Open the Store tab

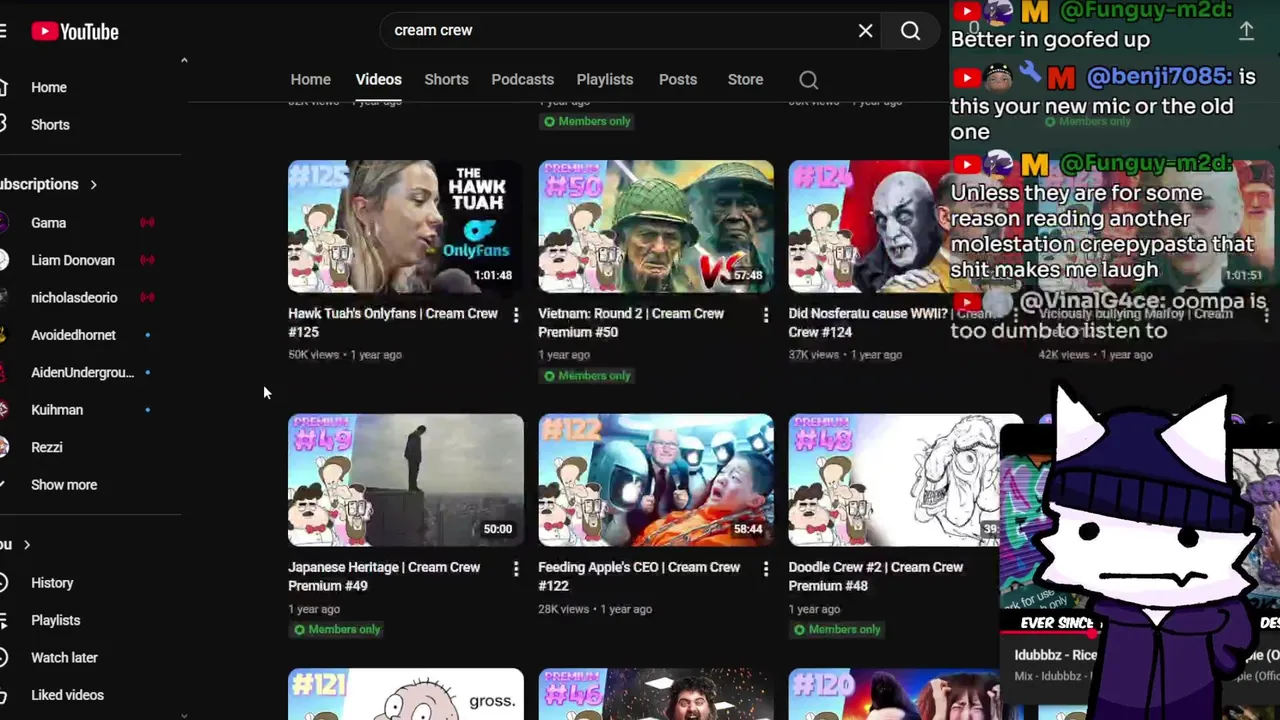point(745,79)
